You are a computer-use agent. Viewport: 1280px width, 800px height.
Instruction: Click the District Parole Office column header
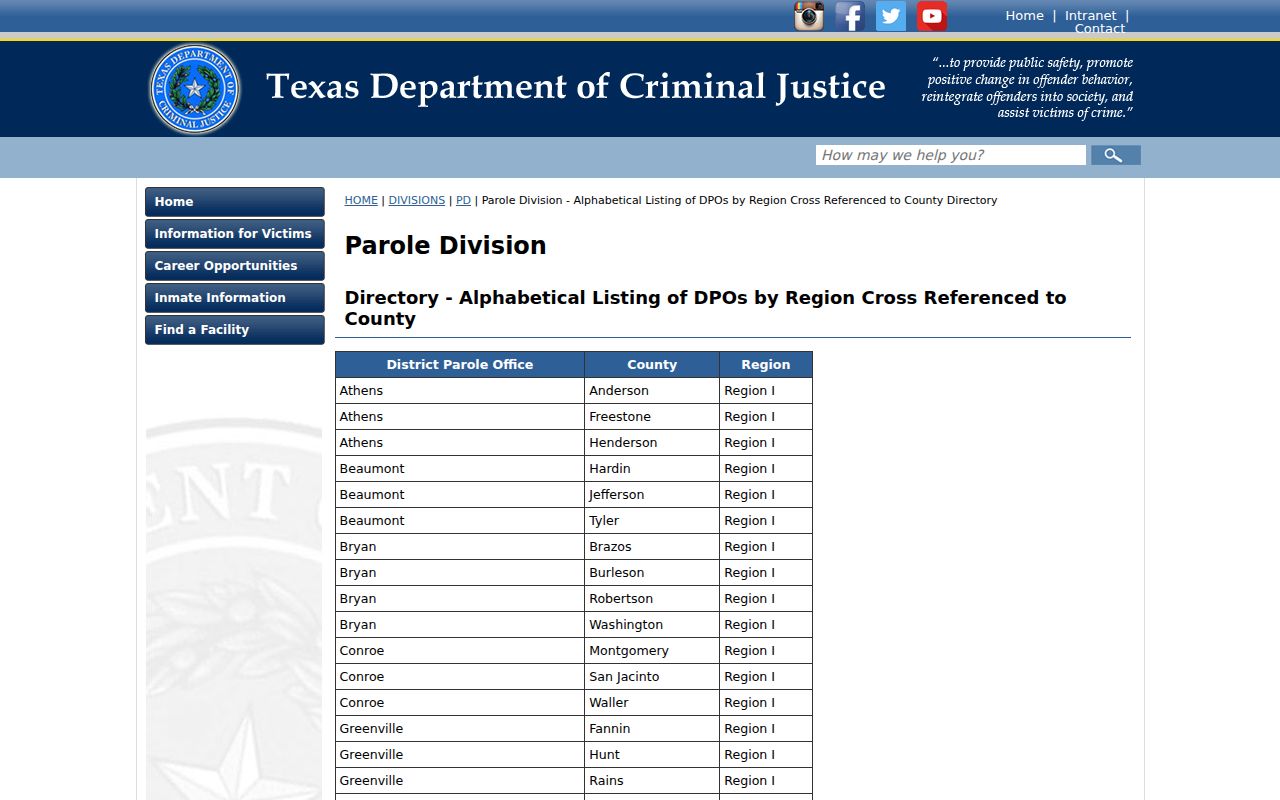(x=460, y=365)
